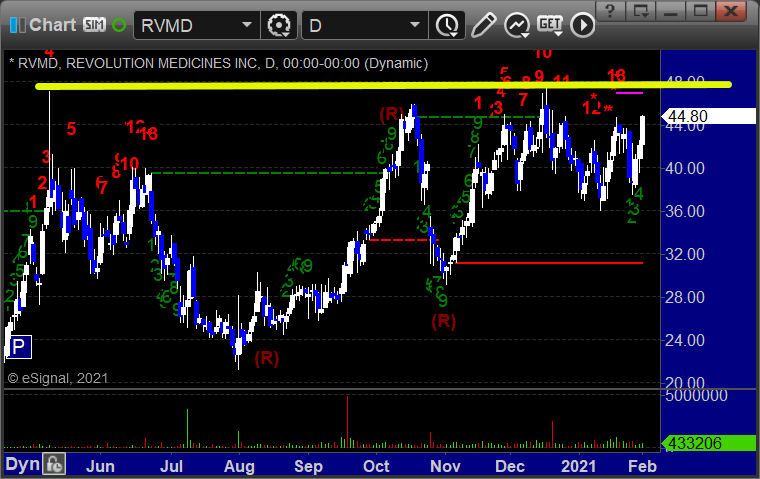Click the 24.00 price axis label

pyautogui.click(x=685, y=340)
